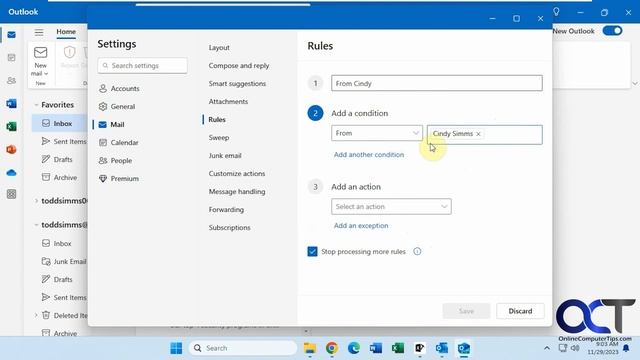Image resolution: width=640 pixels, height=360 pixels.
Task: Open File Explorer from taskbar
Action: coord(310,348)
